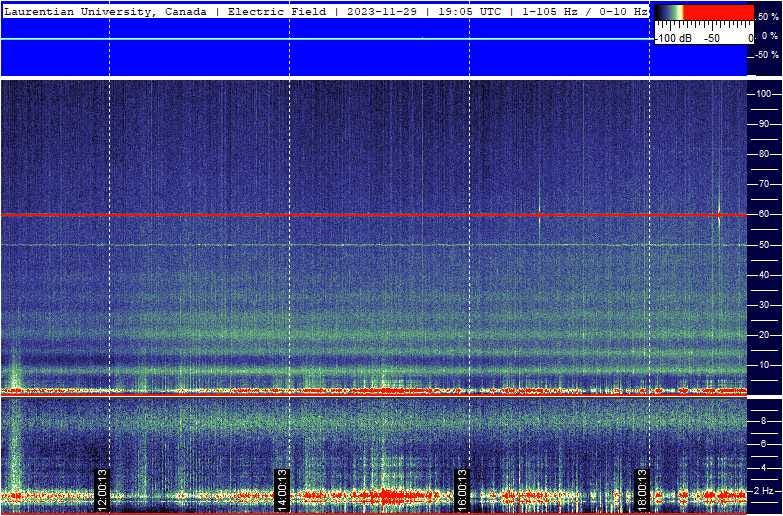Select the "Laurentian University, Canada" header text
Image resolution: width=783 pixels, height=516 pixels.
click(105, 12)
